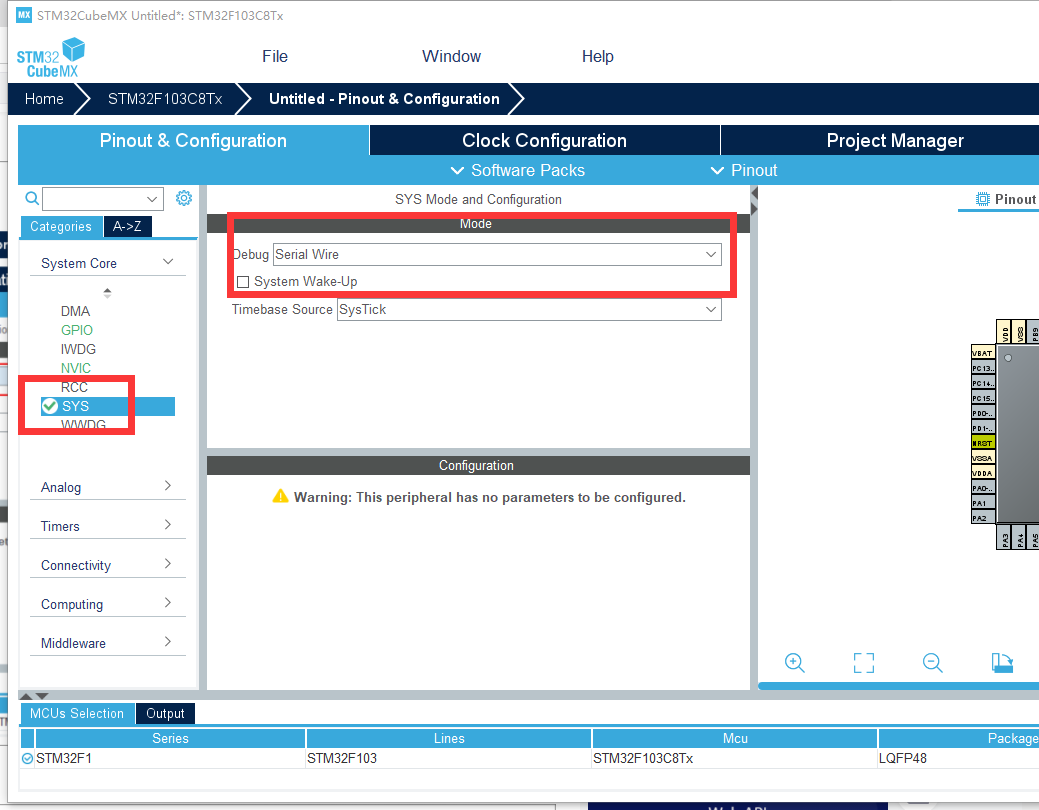1039x810 pixels.
Task: Select IWDG in System Core list
Action: [x=78, y=349]
